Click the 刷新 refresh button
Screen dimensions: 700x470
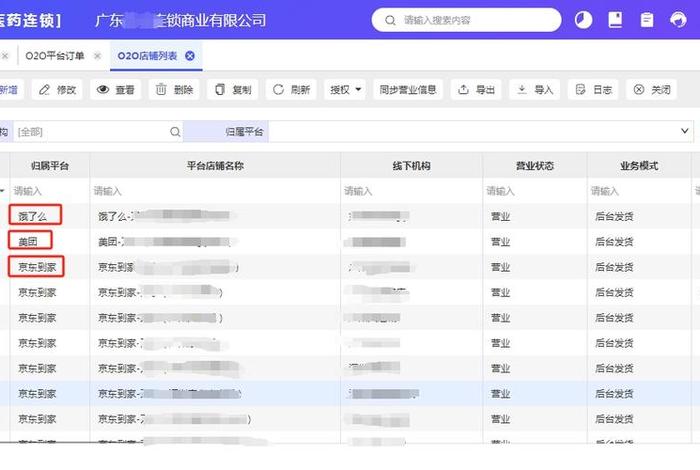[x=291, y=90]
